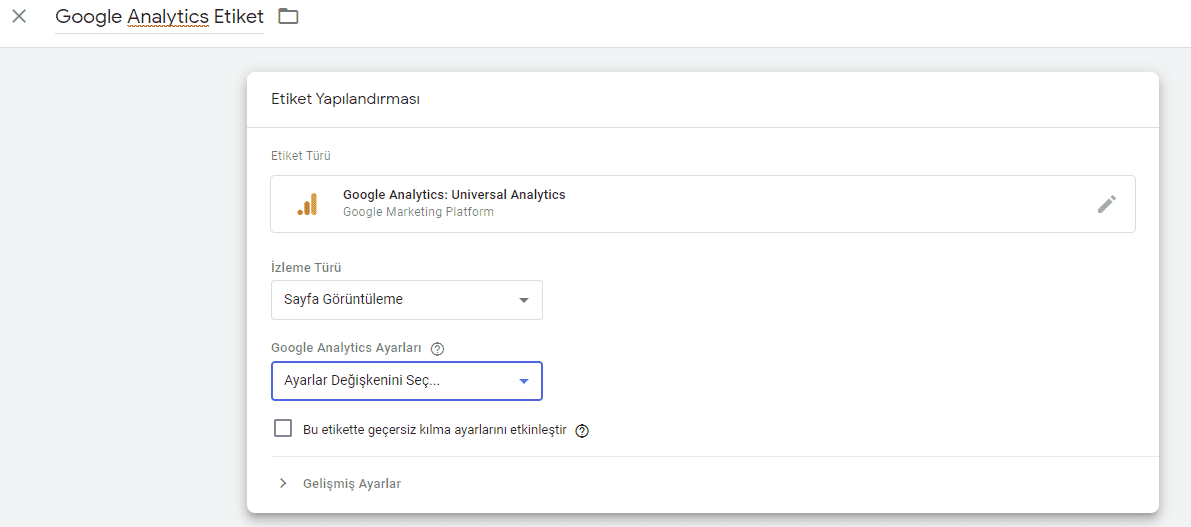Viewport: 1191px width, 527px height.
Task: Click the help icon beside Google Analytics Ayarları
Action: pyautogui.click(x=437, y=349)
